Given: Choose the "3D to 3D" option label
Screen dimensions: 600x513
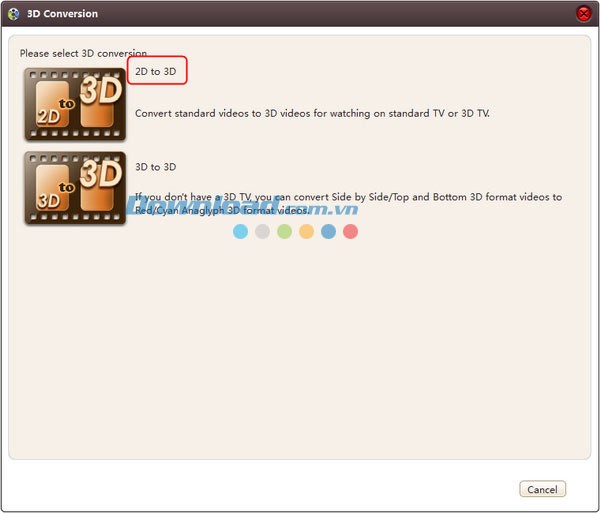Looking at the screenshot, I should [x=156, y=167].
